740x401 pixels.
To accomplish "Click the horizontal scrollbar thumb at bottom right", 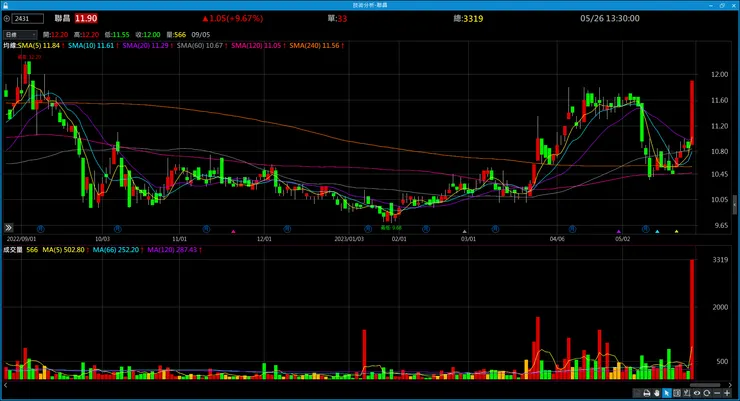I will click(x=705, y=385).
